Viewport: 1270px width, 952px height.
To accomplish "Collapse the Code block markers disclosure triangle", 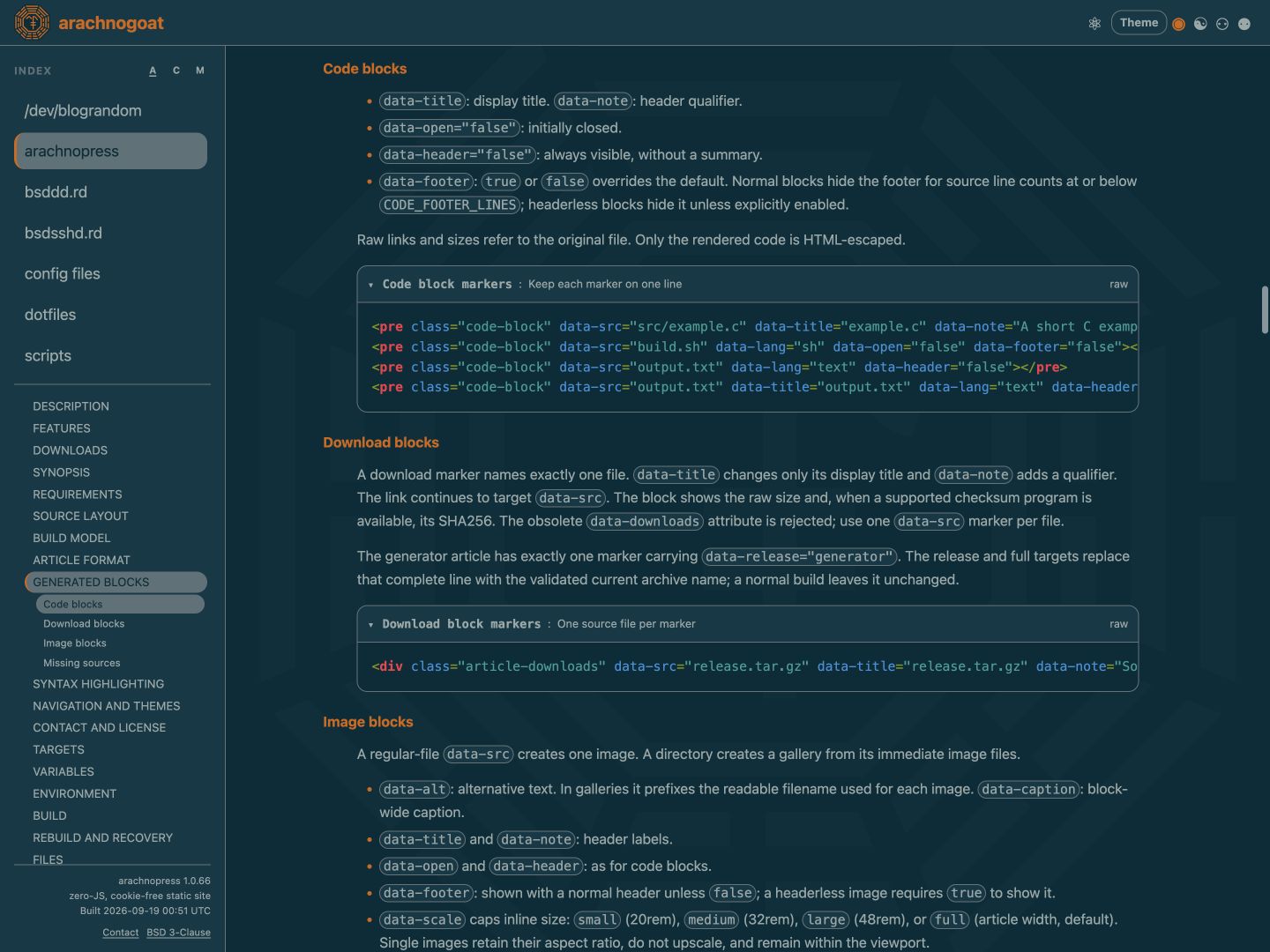I will (370, 285).
